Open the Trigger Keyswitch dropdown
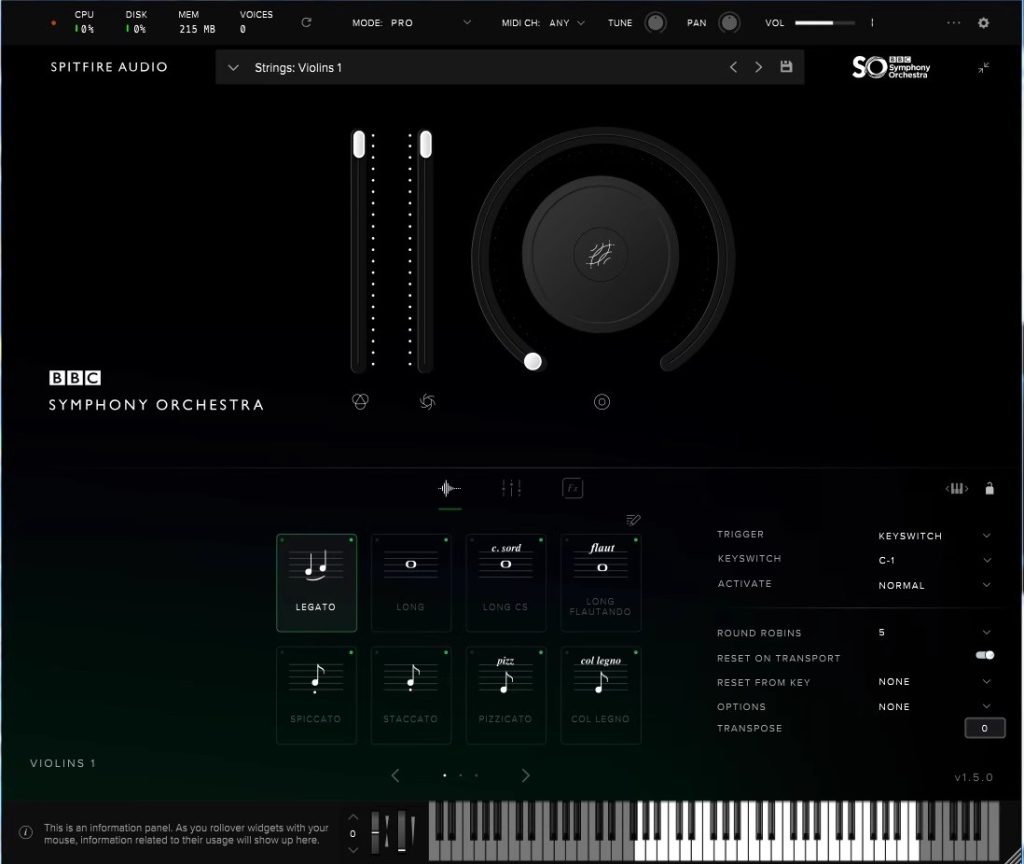This screenshot has width=1024, height=864. click(986, 536)
